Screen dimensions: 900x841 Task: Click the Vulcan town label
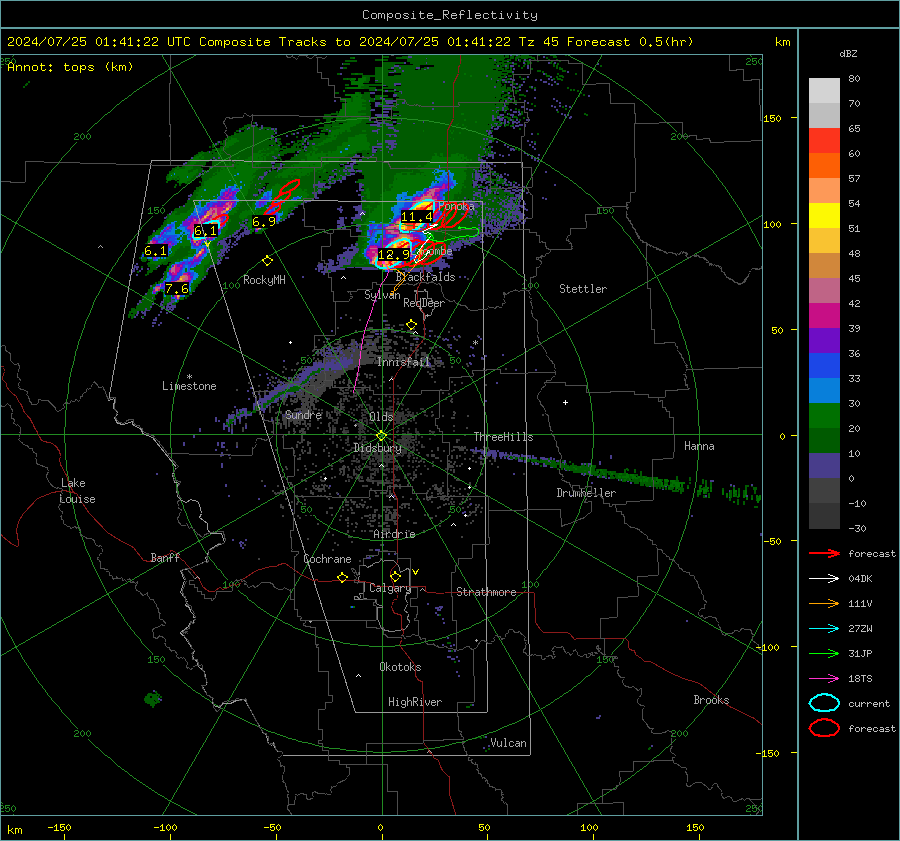point(508,743)
